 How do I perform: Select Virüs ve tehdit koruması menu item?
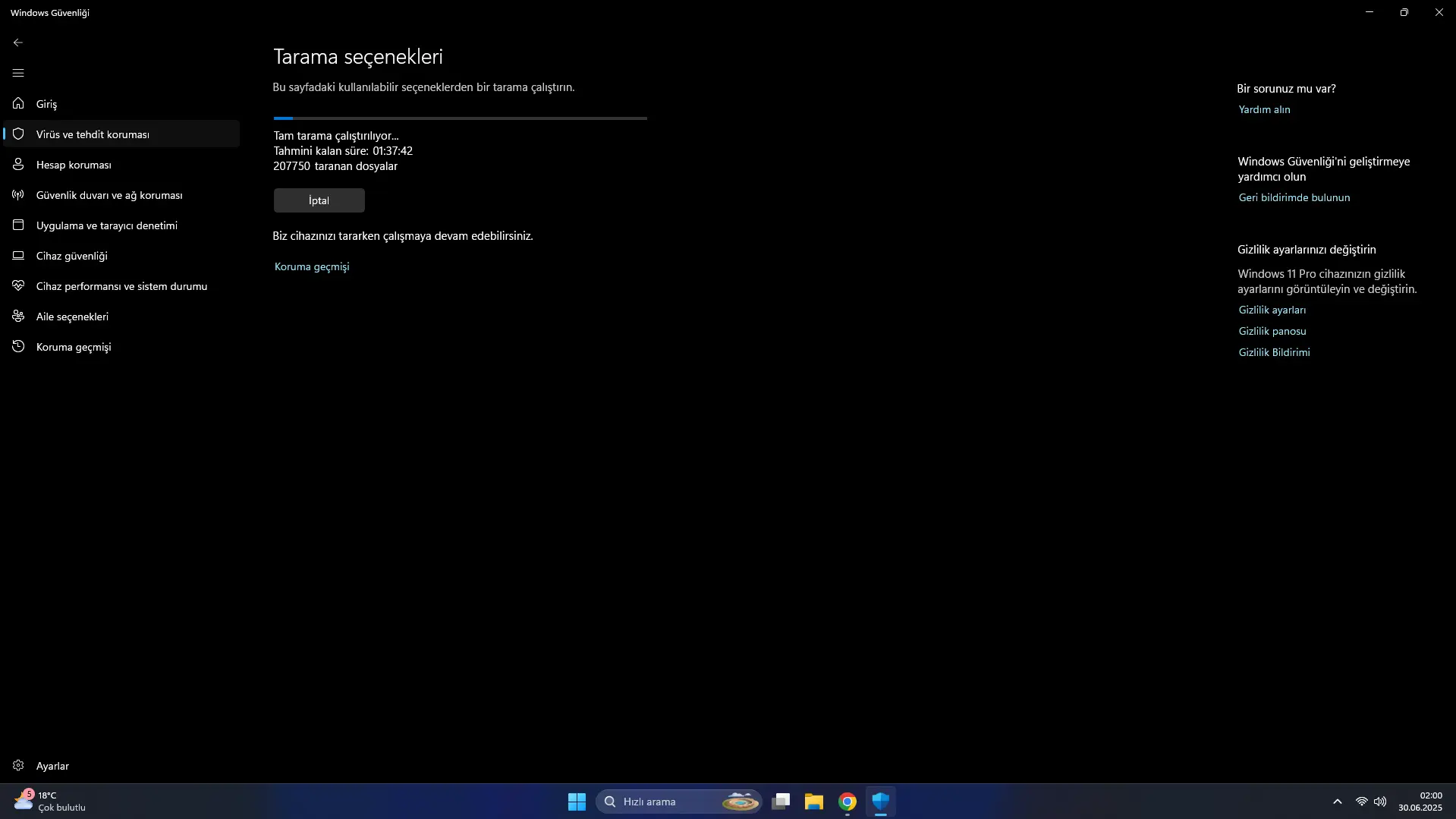(x=121, y=134)
